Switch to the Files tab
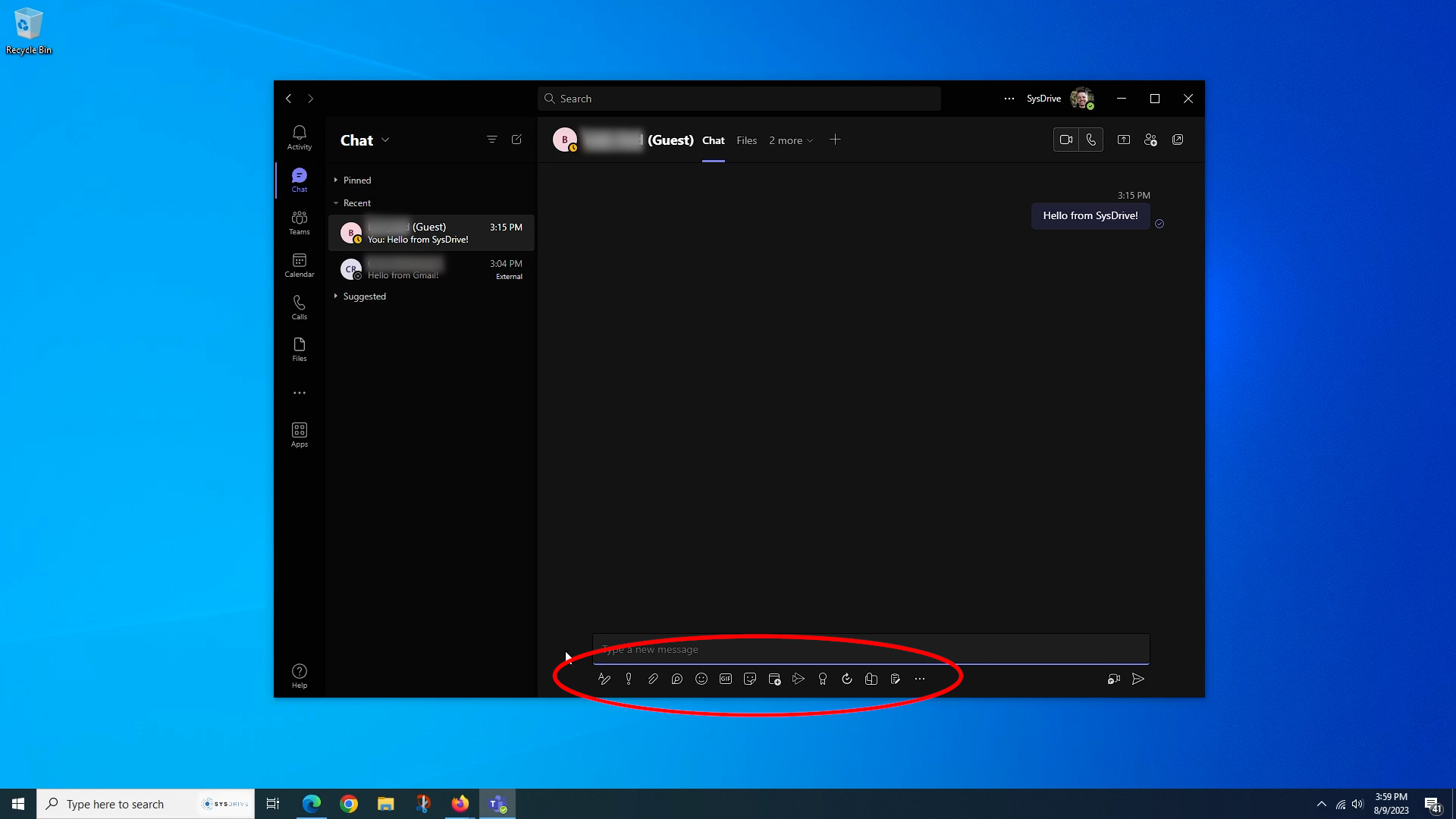 click(x=747, y=140)
